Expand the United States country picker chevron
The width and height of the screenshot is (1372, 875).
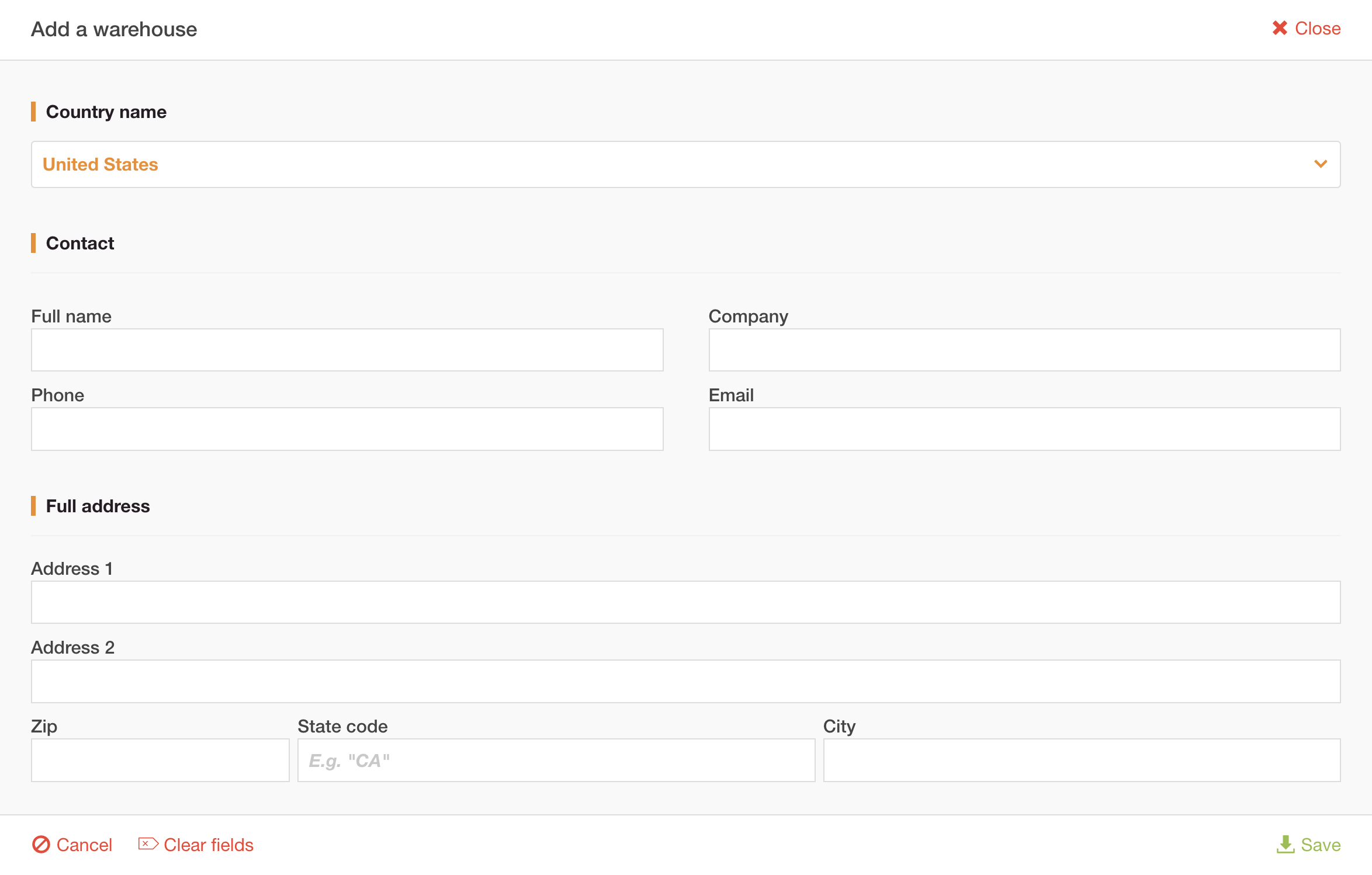[x=1320, y=164]
